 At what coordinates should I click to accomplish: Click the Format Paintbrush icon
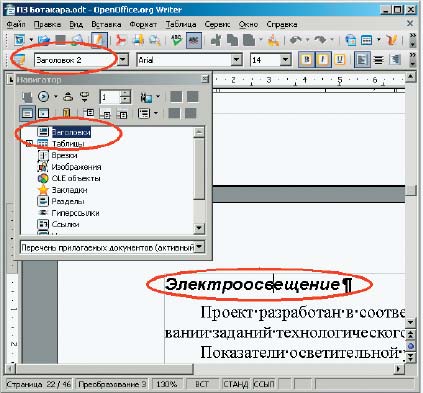[x=274, y=40]
